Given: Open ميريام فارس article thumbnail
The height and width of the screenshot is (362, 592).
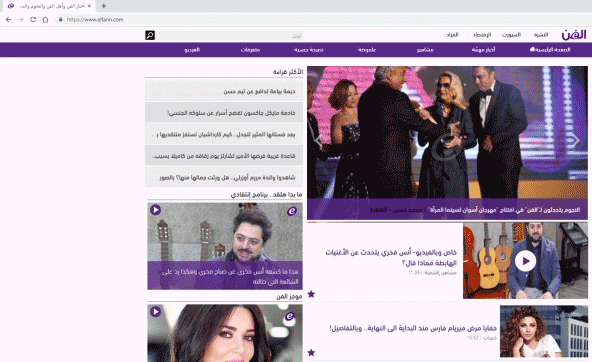Looking at the screenshot, I should pos(544,331).
